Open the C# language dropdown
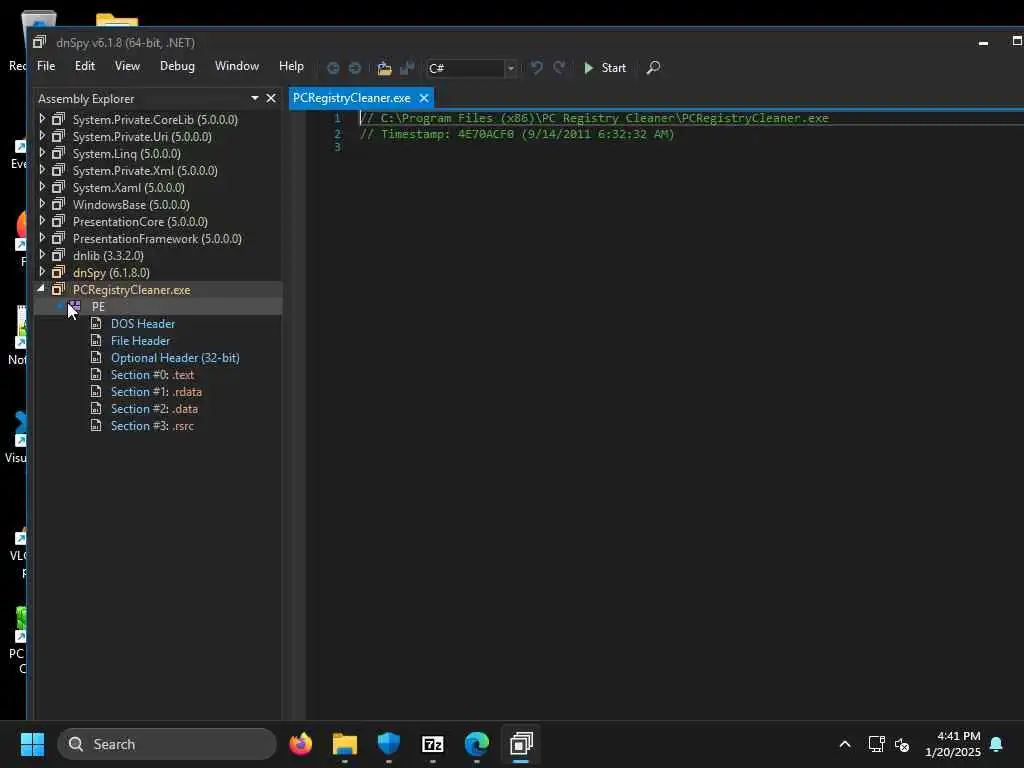 pos(511,68)
